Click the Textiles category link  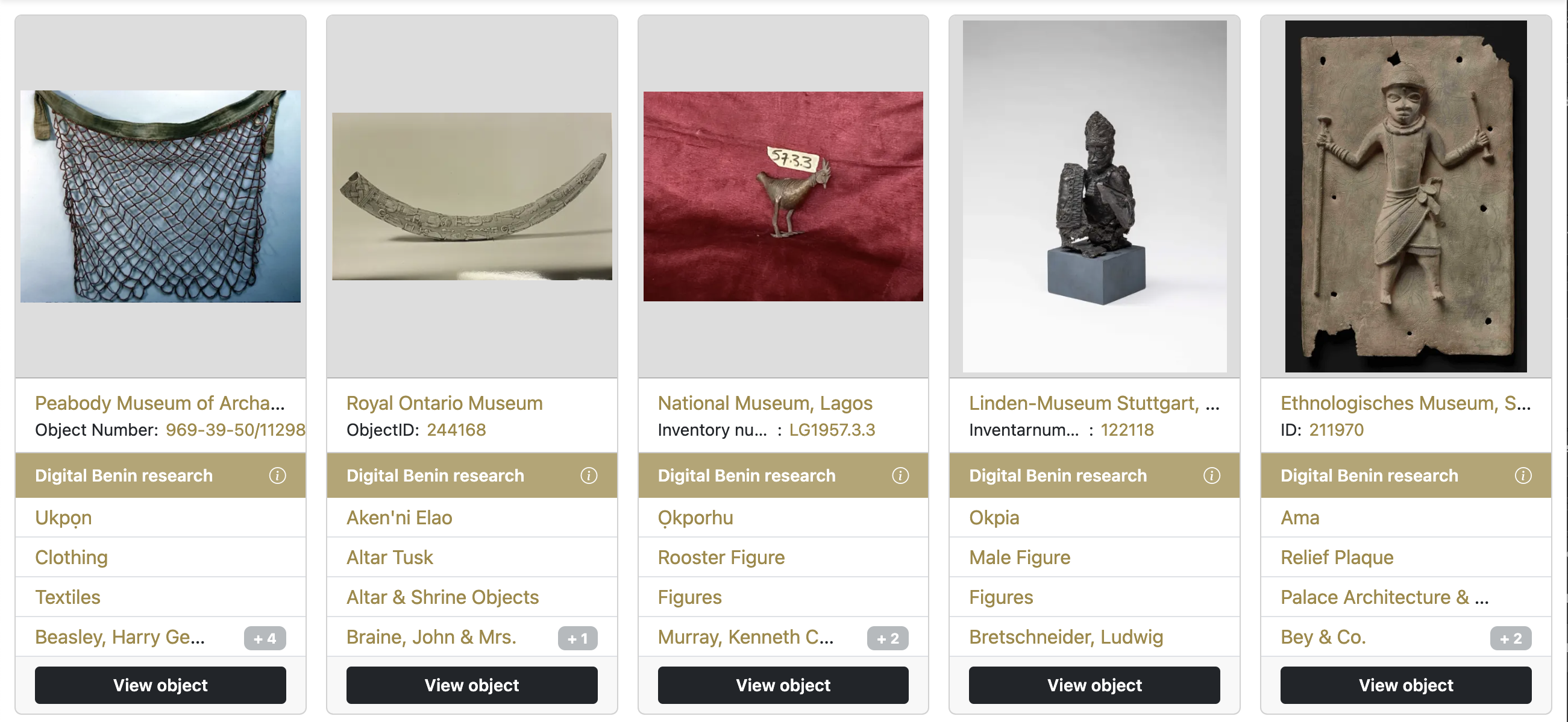67,597
